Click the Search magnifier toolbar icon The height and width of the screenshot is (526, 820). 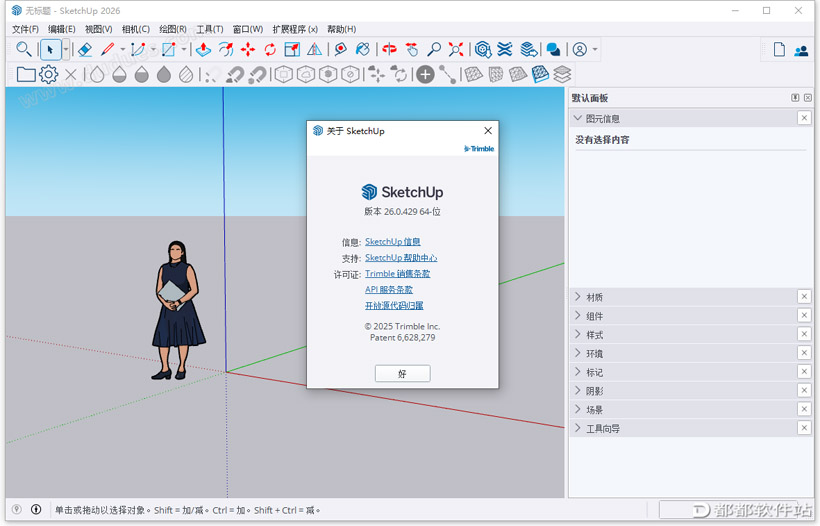(x=24, y=49)
